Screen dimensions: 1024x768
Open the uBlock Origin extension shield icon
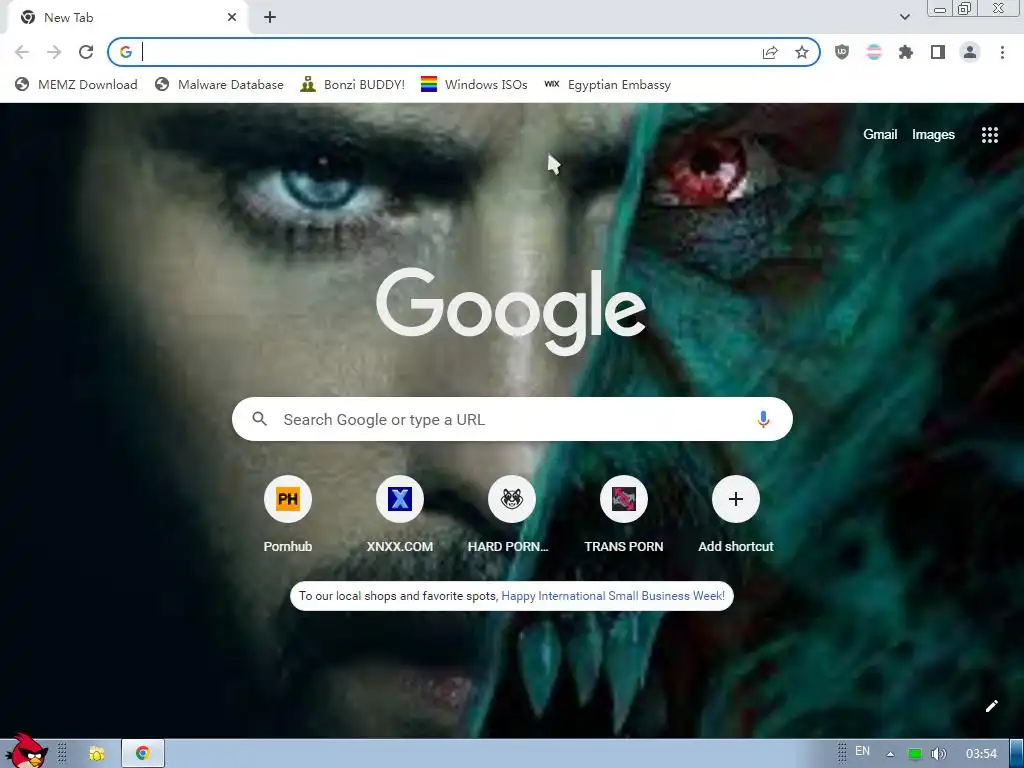[x=842, y=52]
